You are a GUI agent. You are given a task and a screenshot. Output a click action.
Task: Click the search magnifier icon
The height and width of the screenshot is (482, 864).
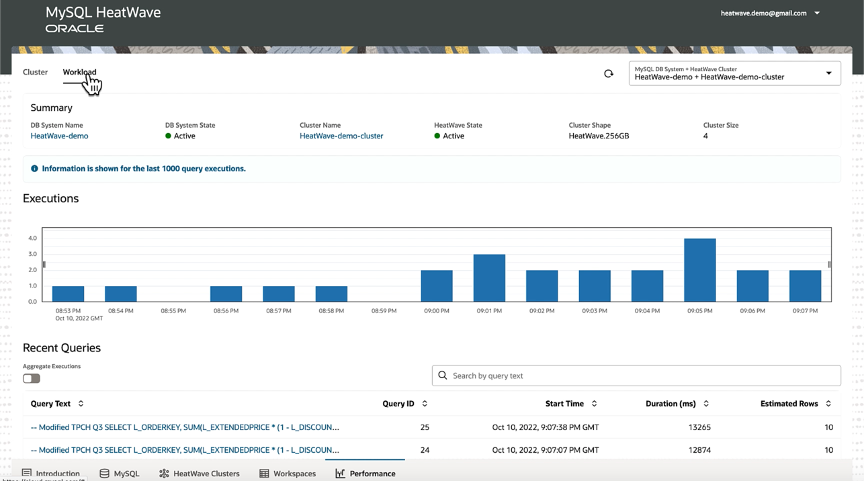442,376
